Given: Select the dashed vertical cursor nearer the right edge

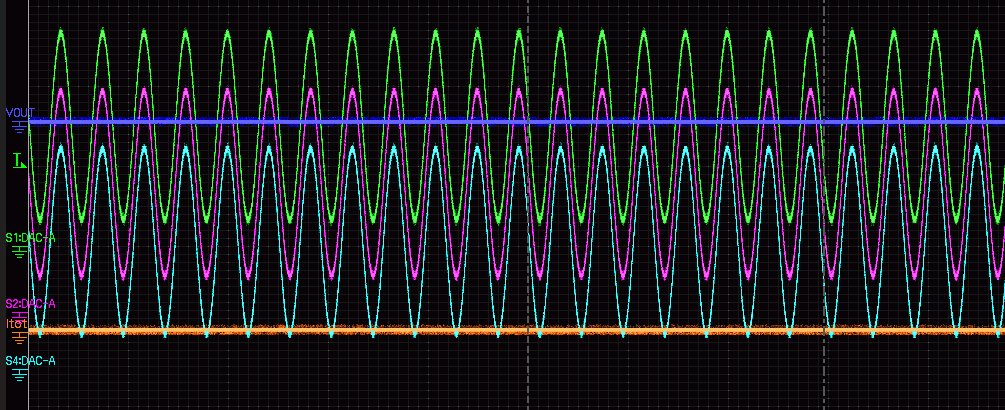Looking at the screenshot, I should (824, 205).
